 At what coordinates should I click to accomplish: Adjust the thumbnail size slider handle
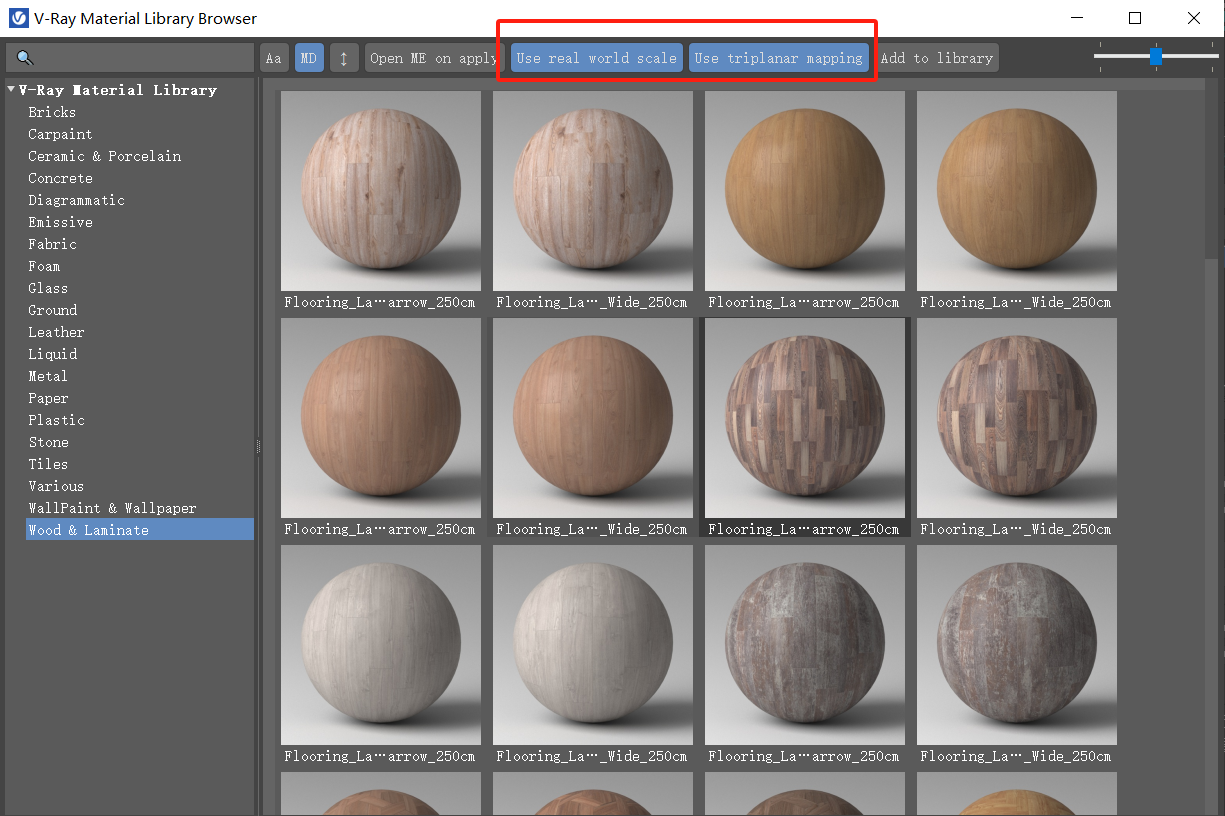point(1155,56)
